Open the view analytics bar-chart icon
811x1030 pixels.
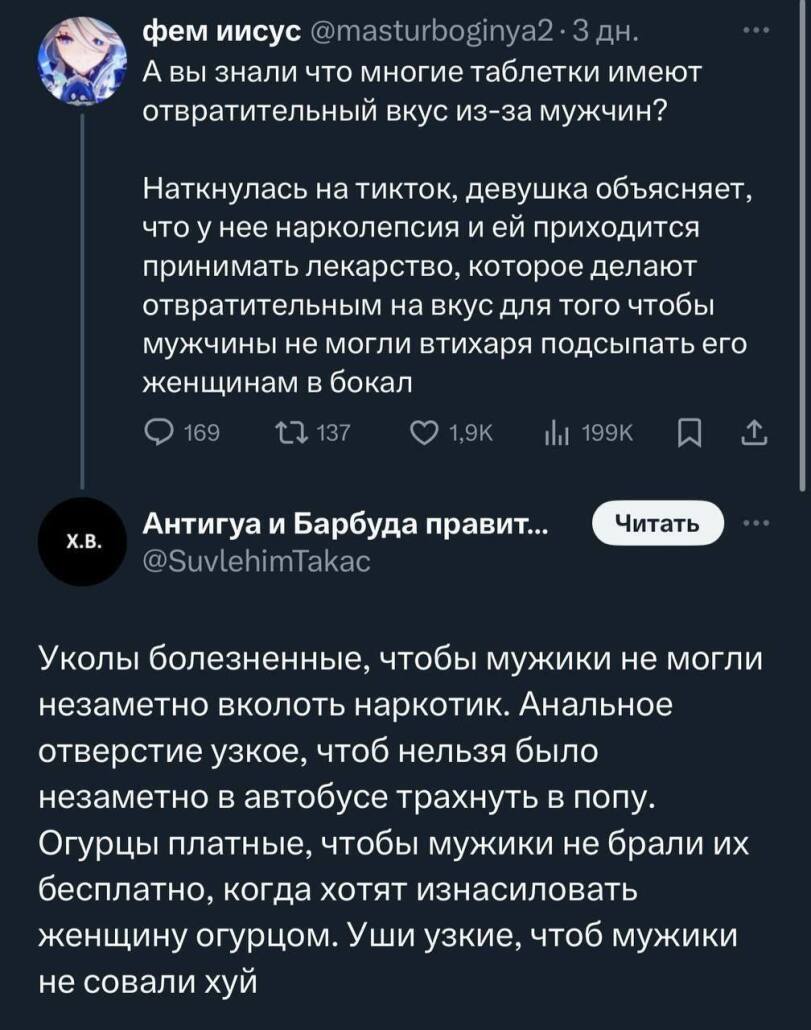[556, 432]
